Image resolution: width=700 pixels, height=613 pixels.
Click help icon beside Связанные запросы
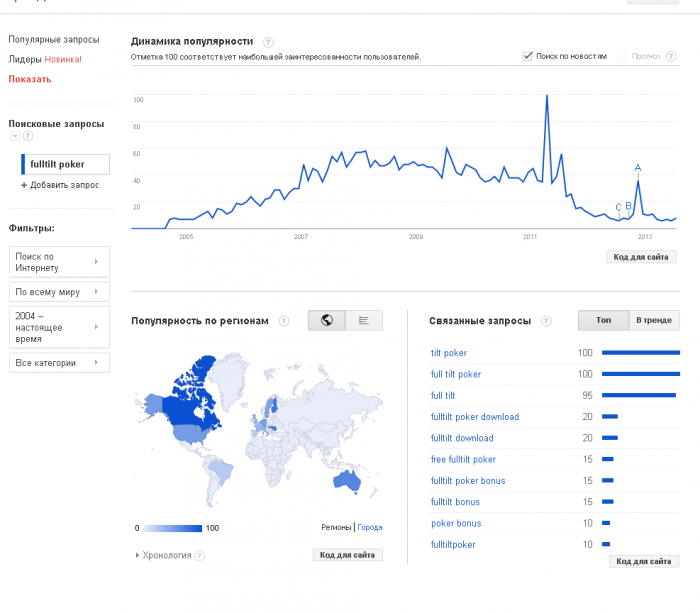(x=546, y=321)
